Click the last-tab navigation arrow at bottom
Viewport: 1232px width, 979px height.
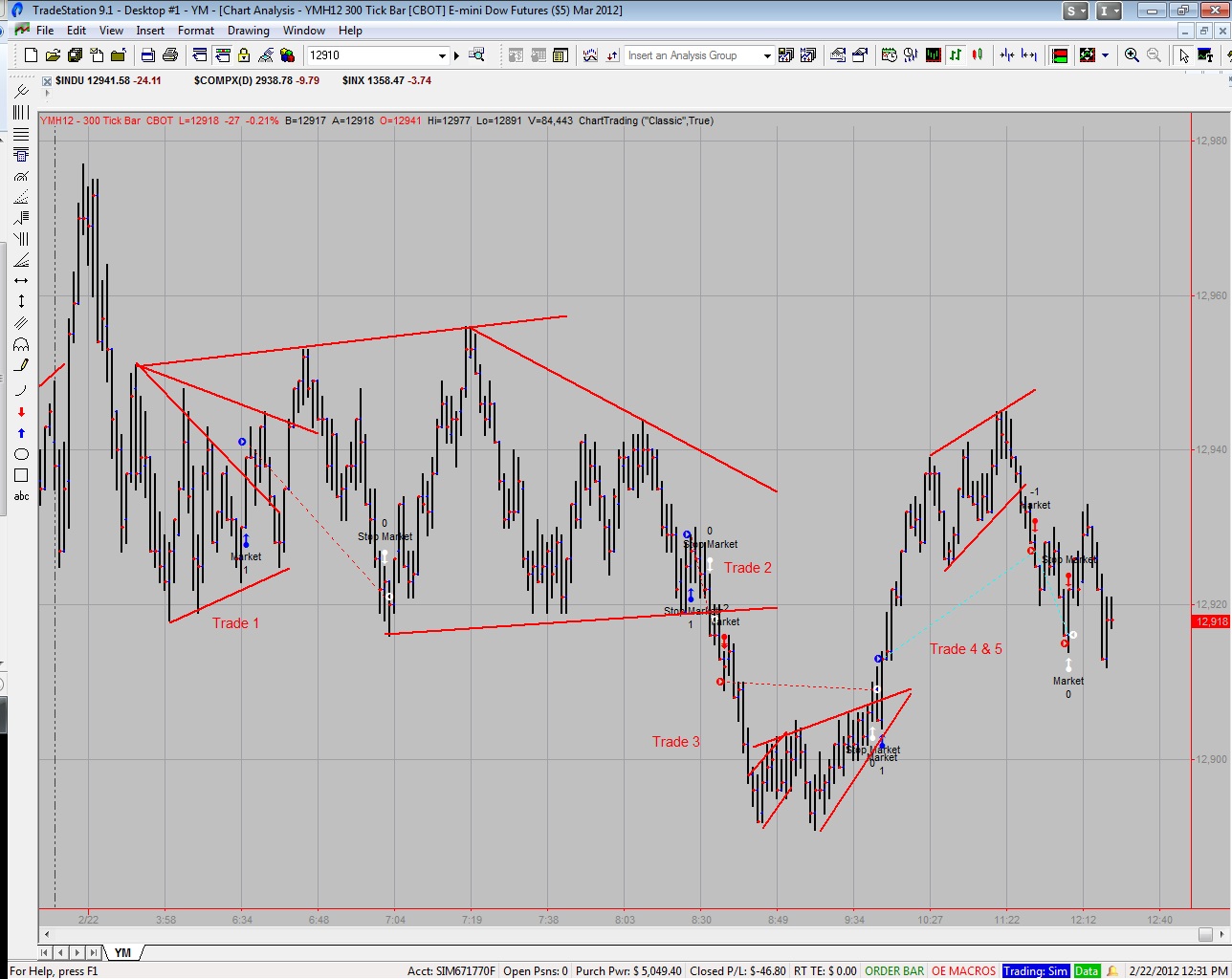(94, 952)
